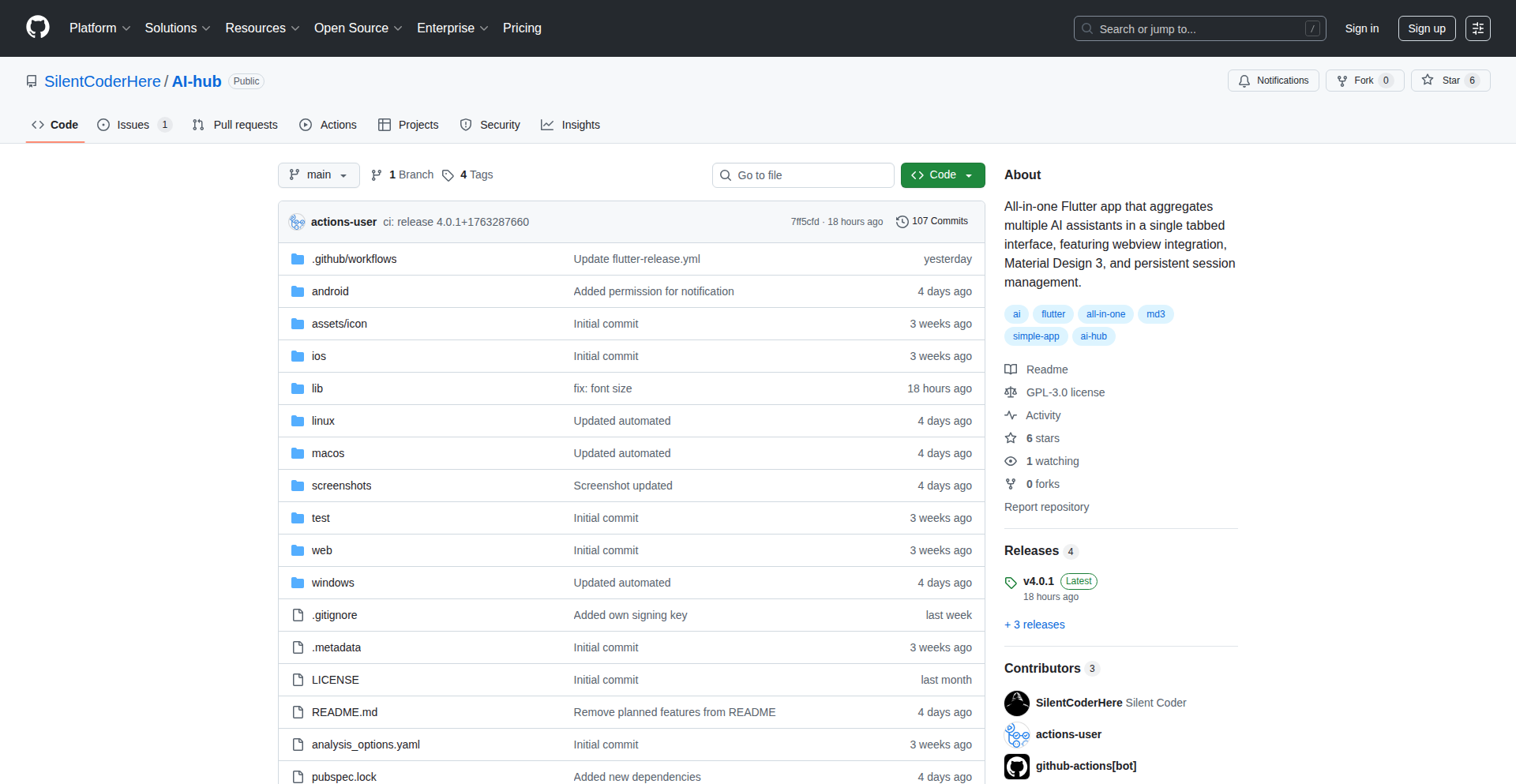
Task: Click the fork icon beside 0 forks
Action: click(1011, 484)
